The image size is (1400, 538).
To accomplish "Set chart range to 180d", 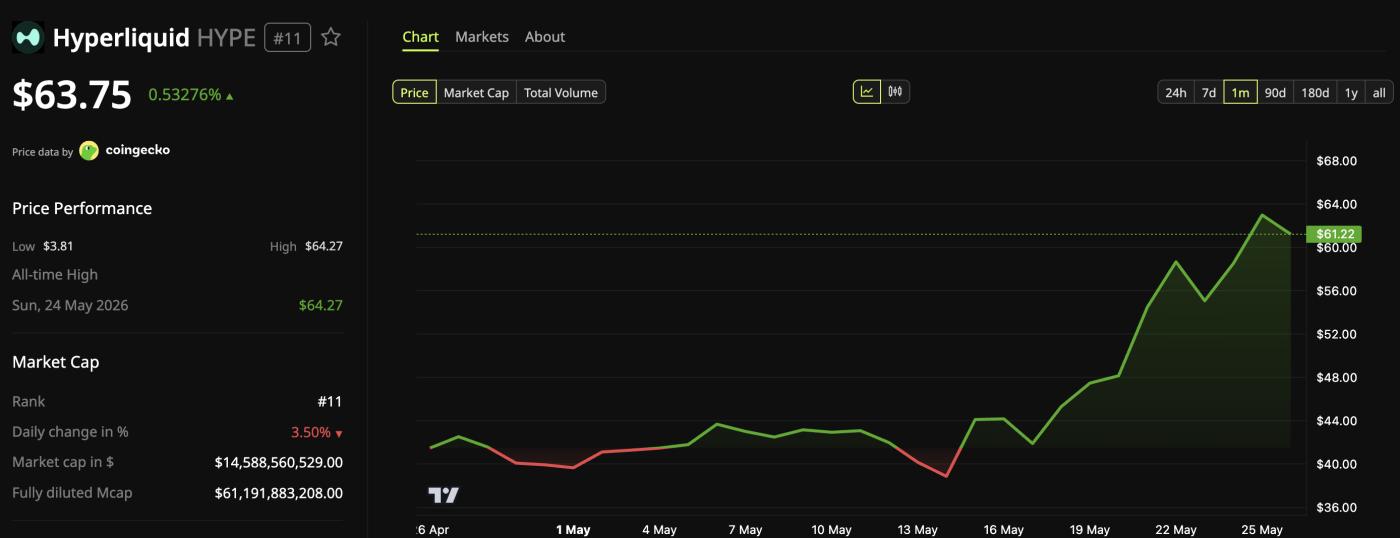I will [x=1315, y=92].
